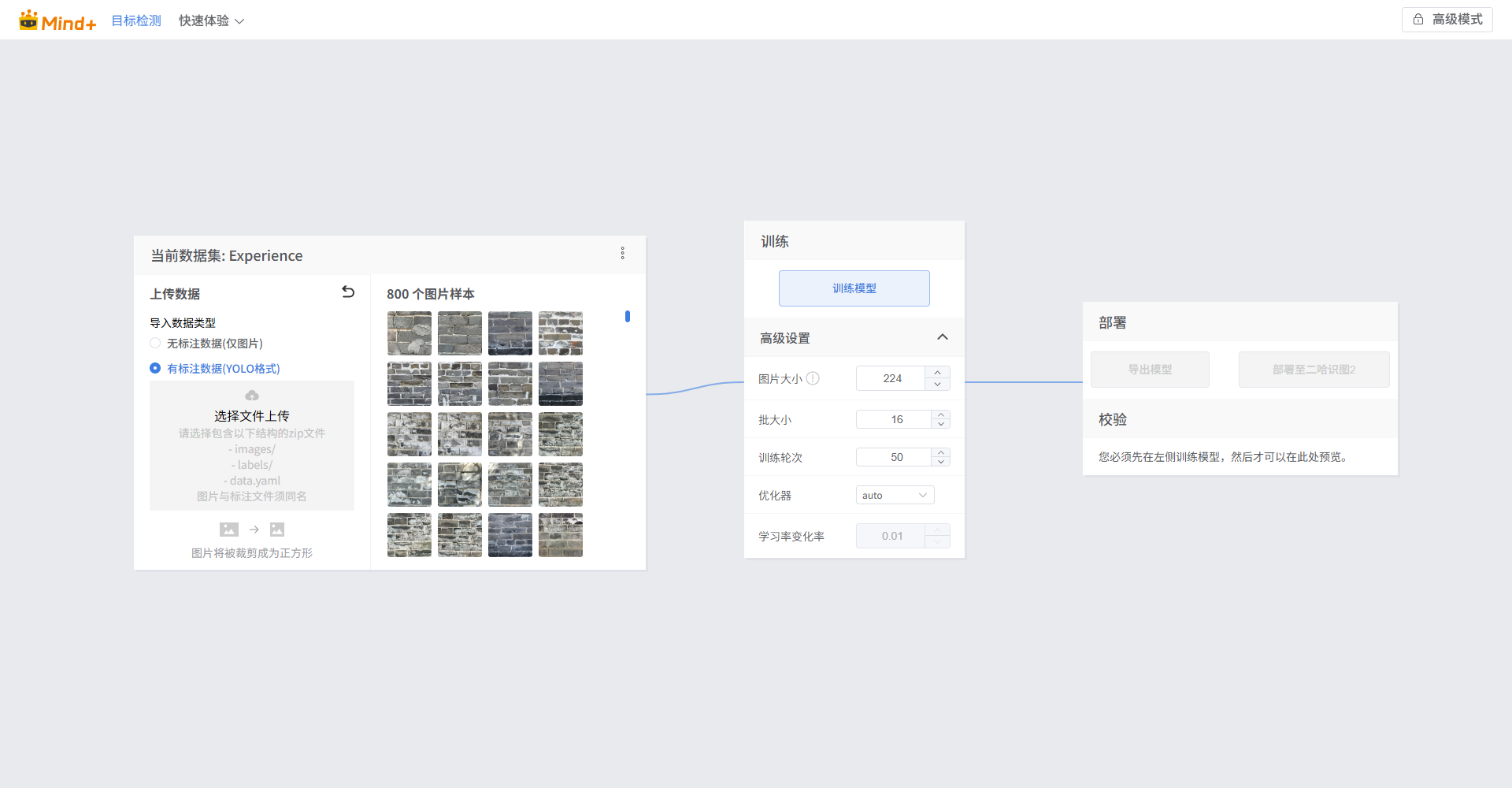
Task: Open the dataset three-dot options menu
Action: click(622, 253)
